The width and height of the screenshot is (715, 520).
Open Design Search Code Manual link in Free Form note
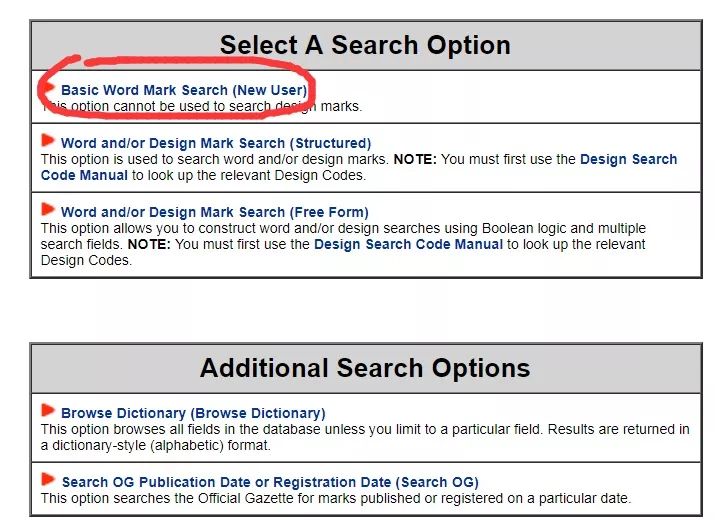(x=409, y=244)
